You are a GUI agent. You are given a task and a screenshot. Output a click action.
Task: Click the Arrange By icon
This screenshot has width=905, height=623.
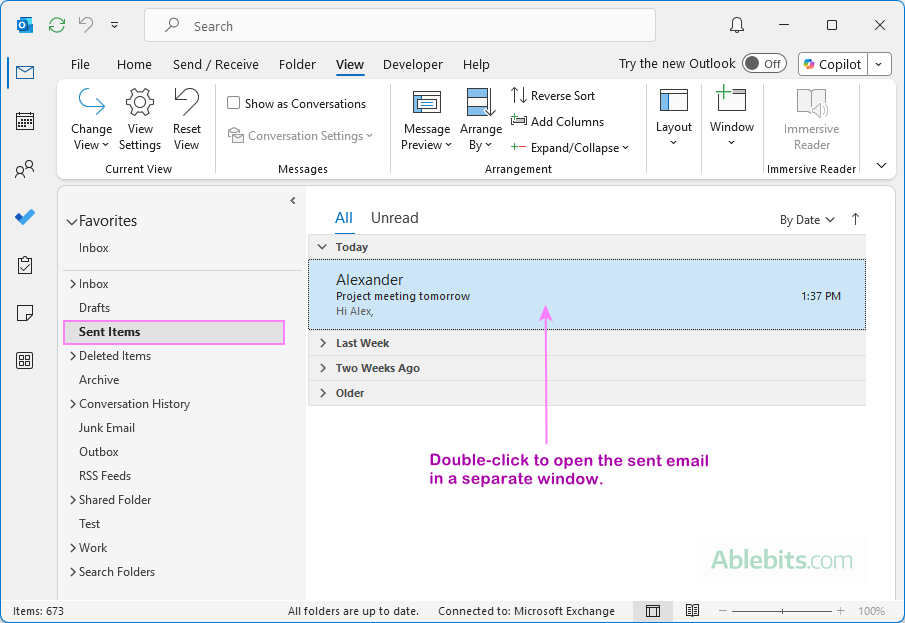480,102
